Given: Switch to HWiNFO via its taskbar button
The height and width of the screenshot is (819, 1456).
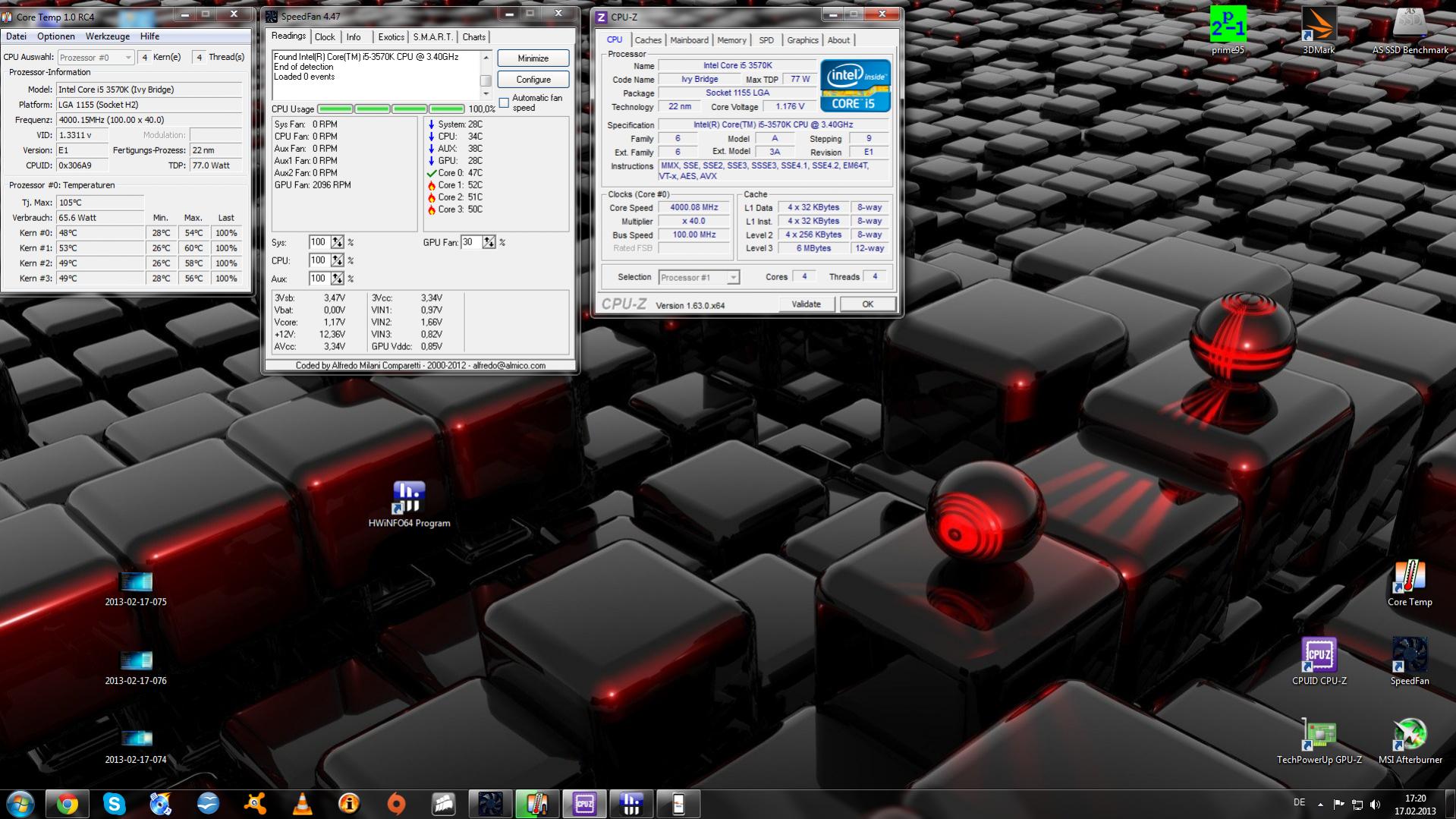Looking at the screenshot, I should pyautogui.click(x=632, y=804).
